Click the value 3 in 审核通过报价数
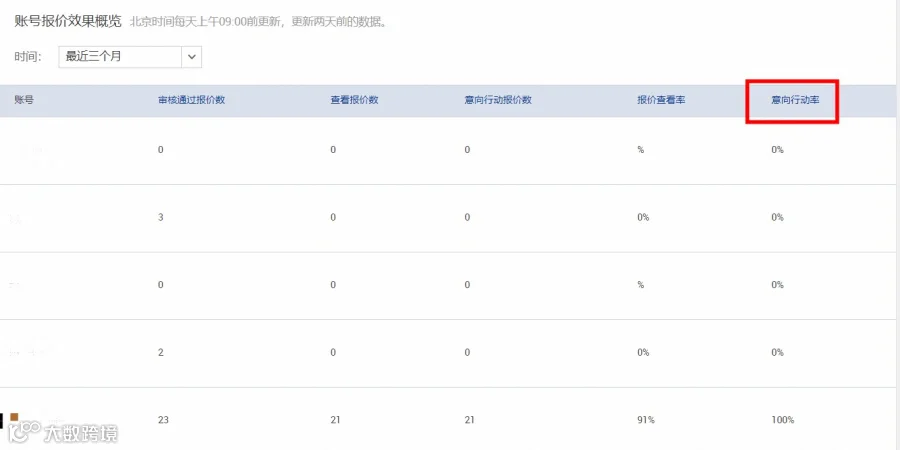 [x=161, y=218]
